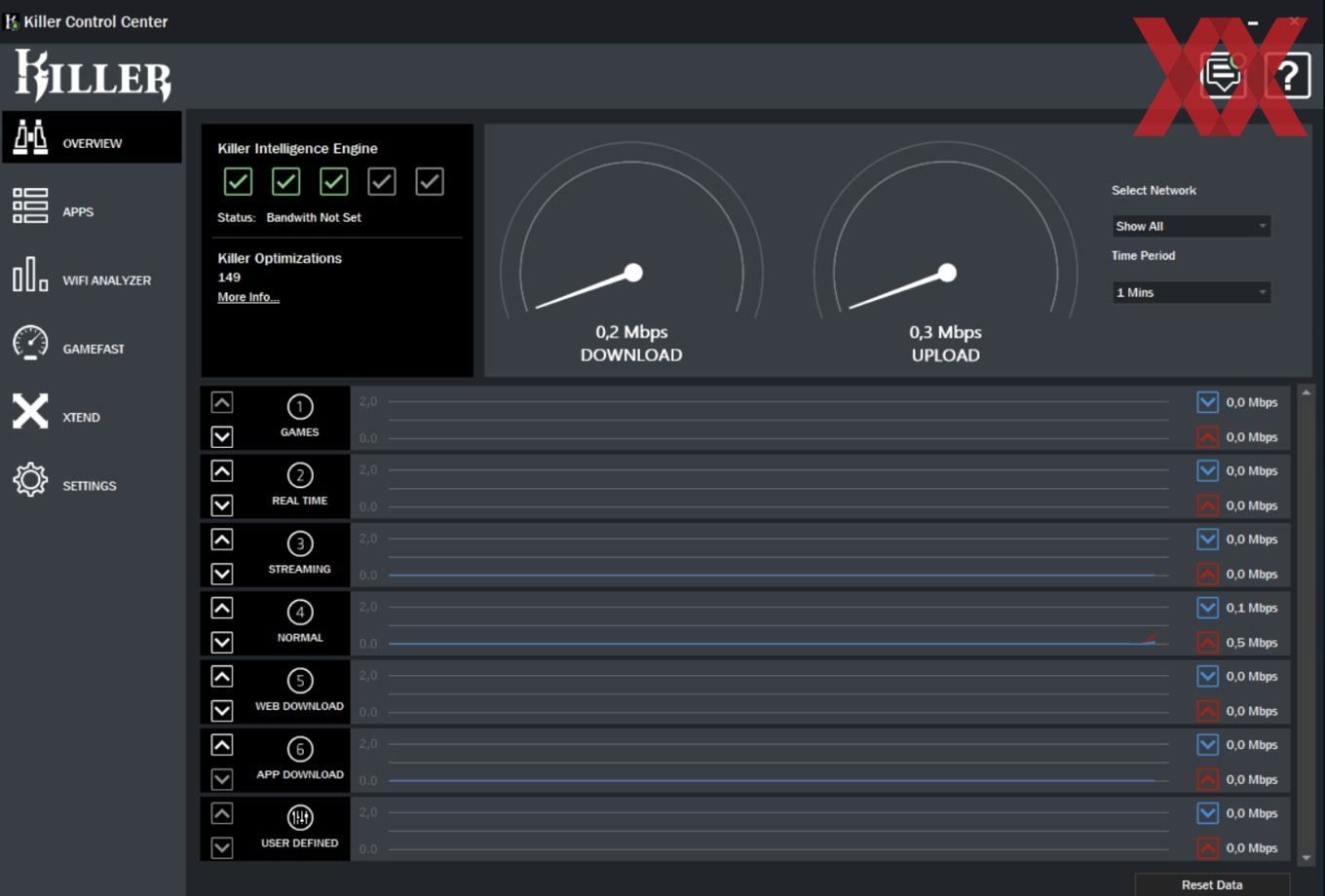
Task: Move the App Download priority up
Action: click(222, 745)
